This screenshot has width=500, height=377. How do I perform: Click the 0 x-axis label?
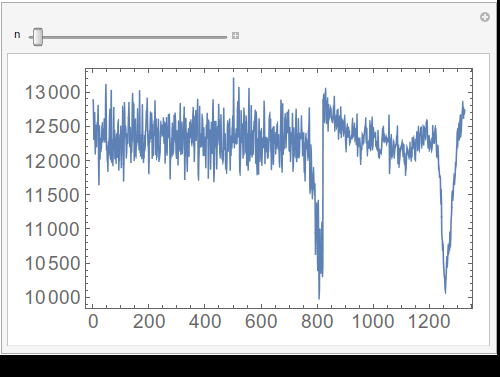(93, 322)
